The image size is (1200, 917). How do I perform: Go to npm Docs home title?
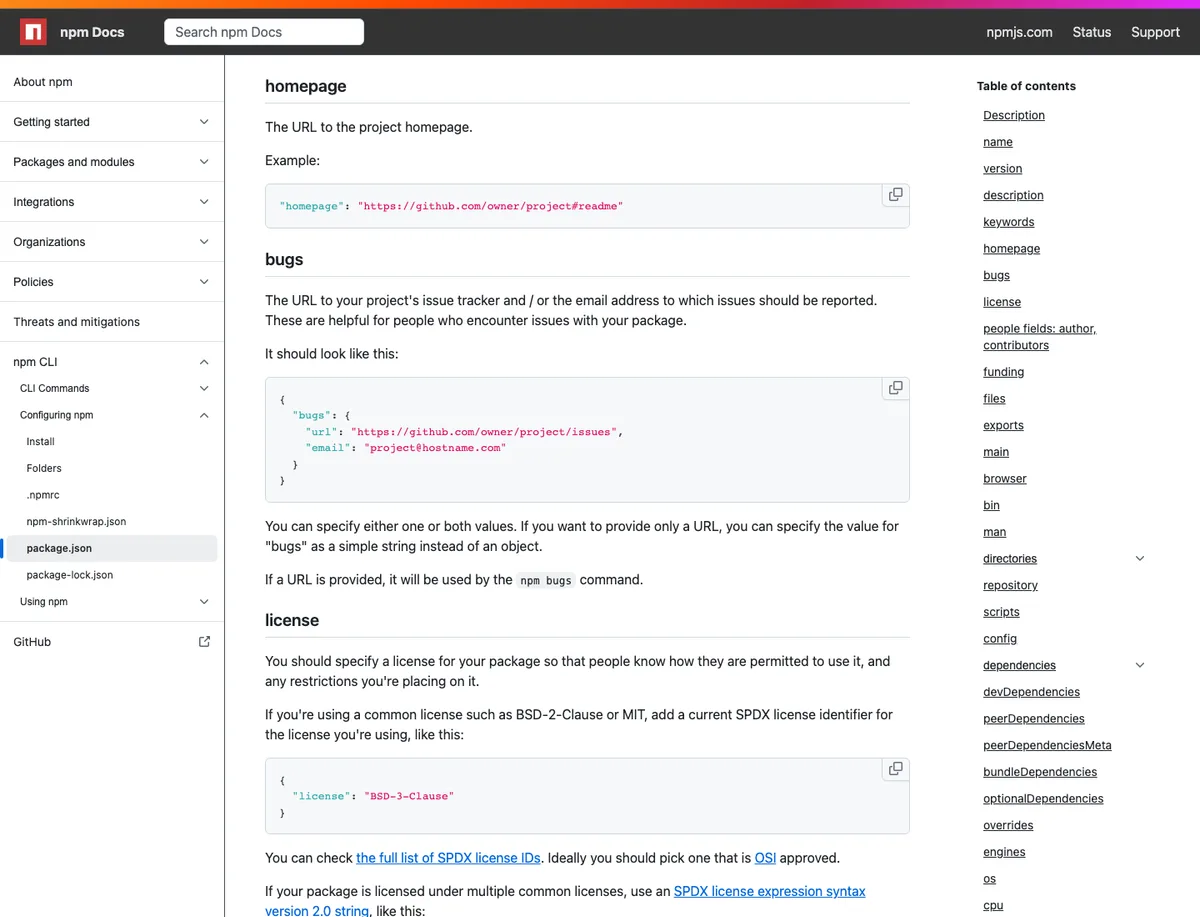(92, 32)
